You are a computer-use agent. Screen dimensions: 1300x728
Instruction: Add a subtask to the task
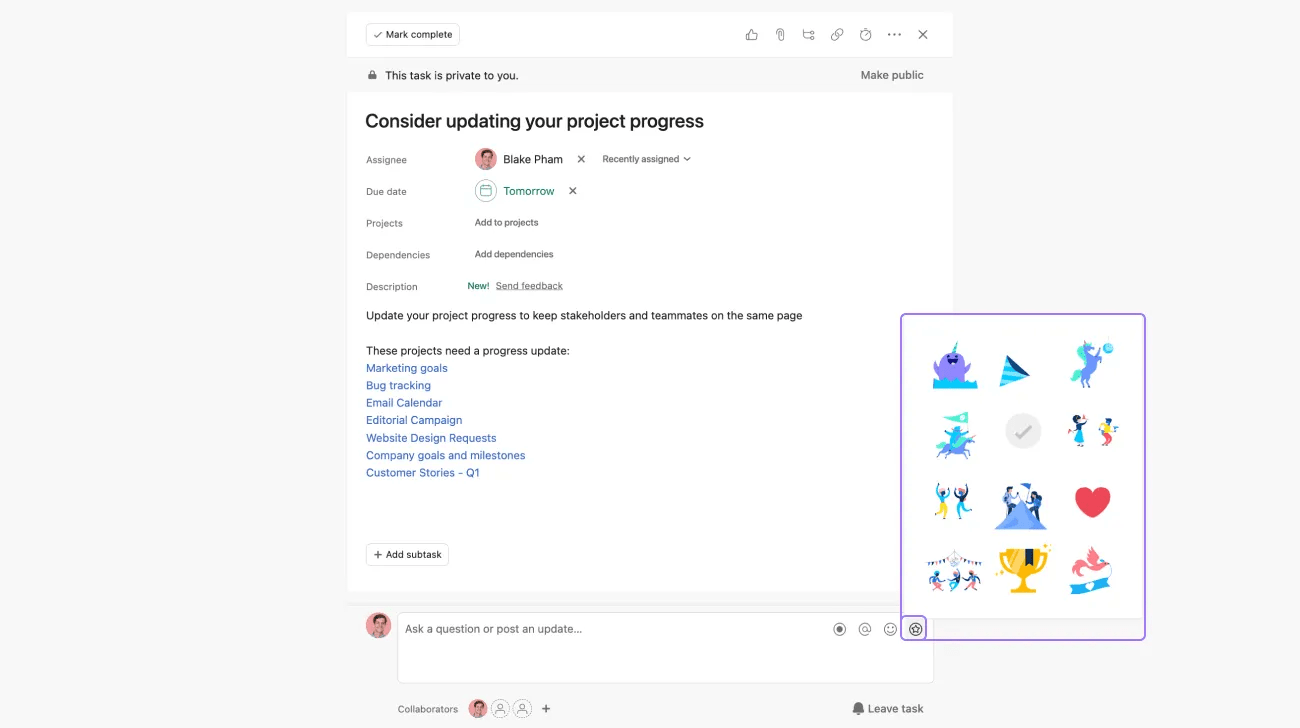click(407, 554)
